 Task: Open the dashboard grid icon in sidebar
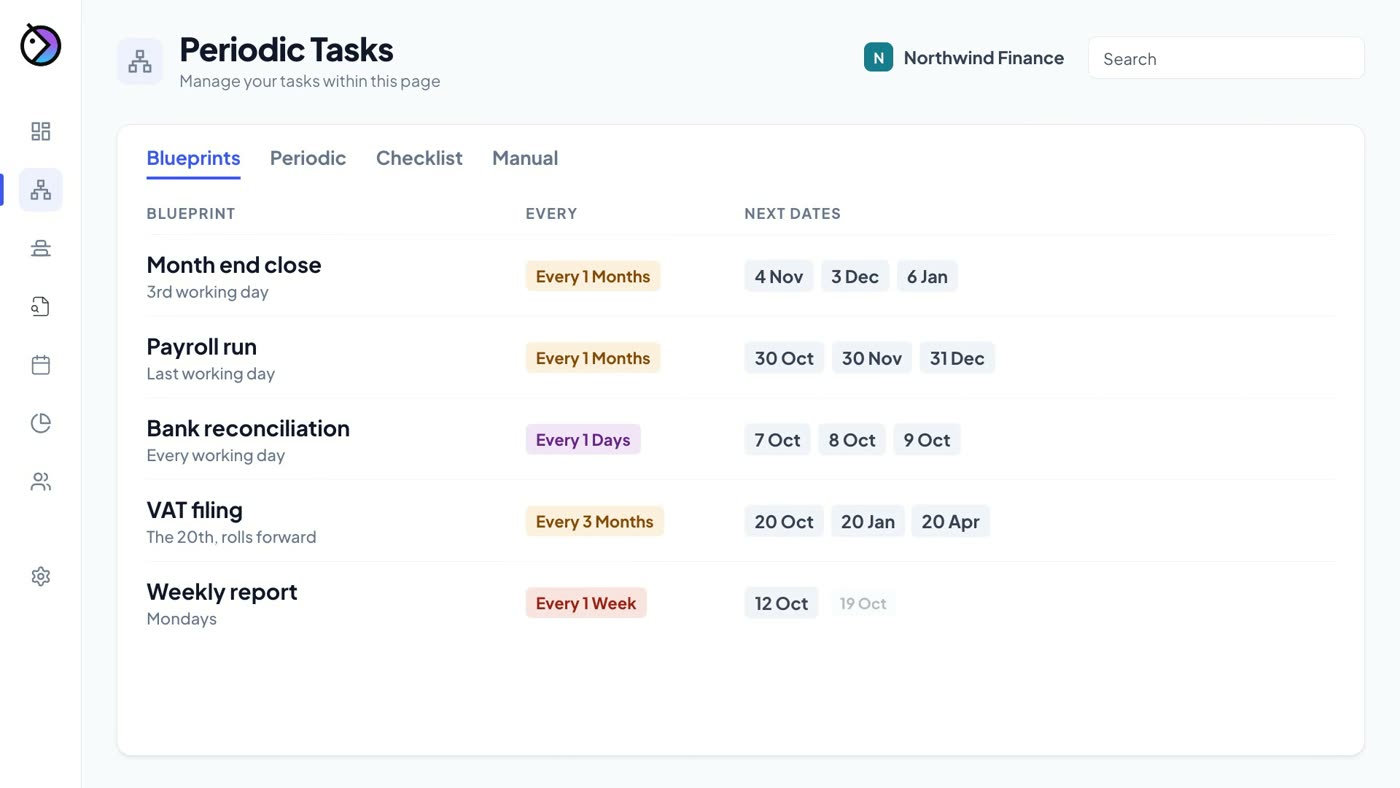coord(41,132)
